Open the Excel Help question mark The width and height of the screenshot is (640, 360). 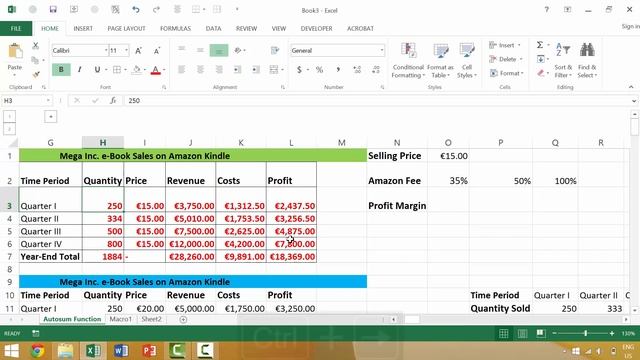pyautogui.click(x=547, y=9)
